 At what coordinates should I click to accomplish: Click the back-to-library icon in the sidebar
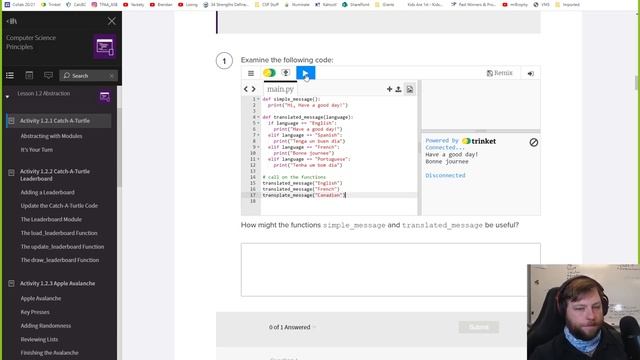tap(12, 21)
